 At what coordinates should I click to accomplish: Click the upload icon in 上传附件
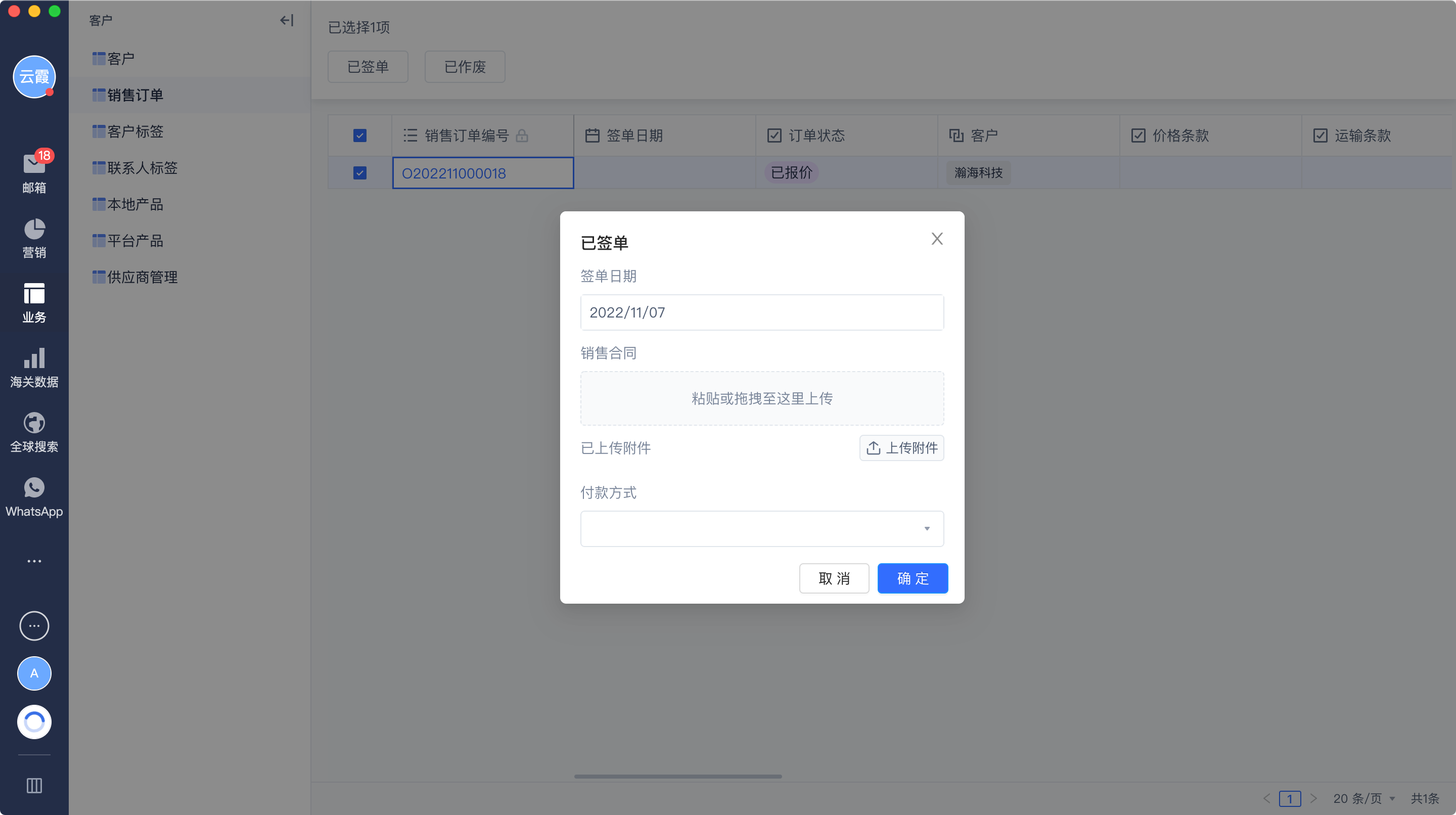pyautogui.click(x=873, y=447)
